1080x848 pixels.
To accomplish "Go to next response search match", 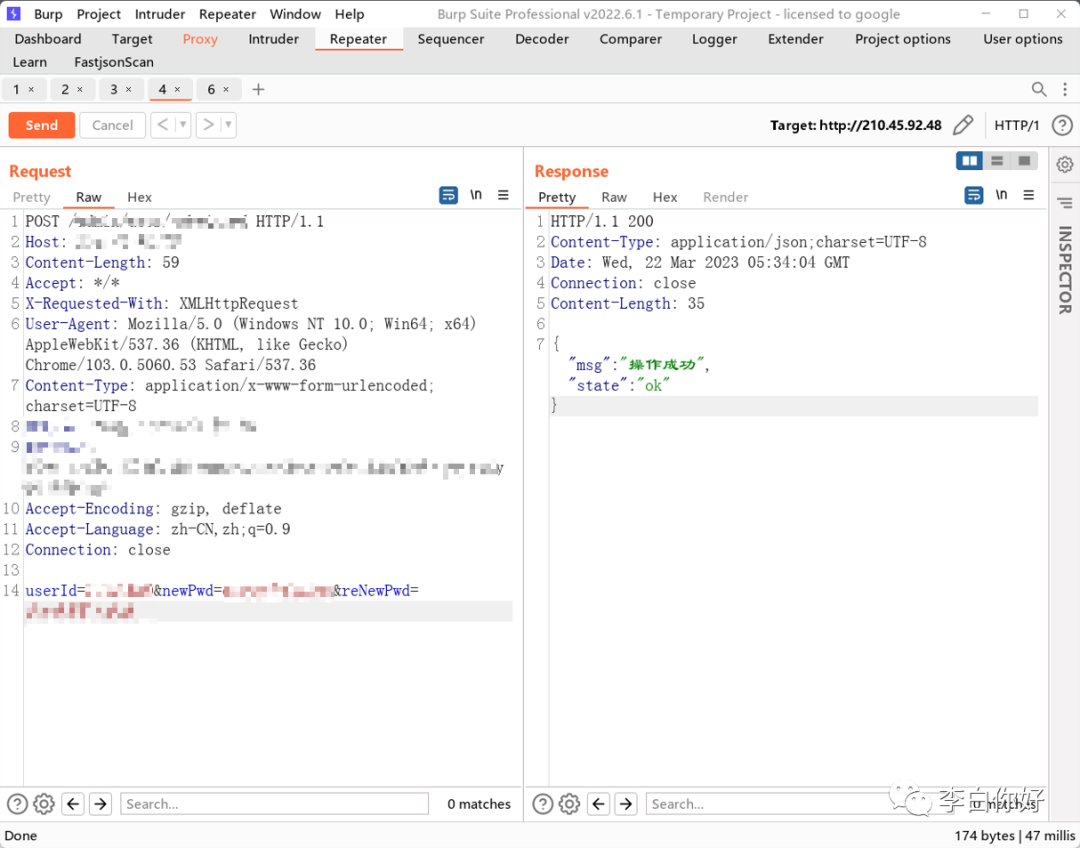I will pos(626,804).
